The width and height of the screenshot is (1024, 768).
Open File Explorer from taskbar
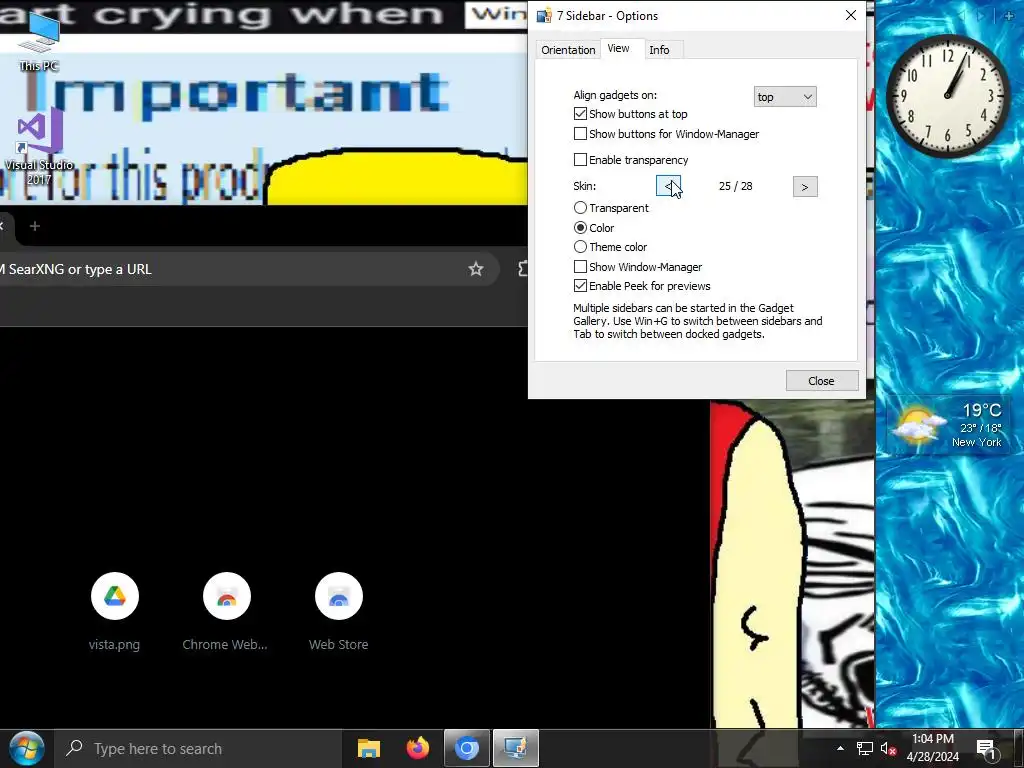pyautogui.click(x=368, y=748)
